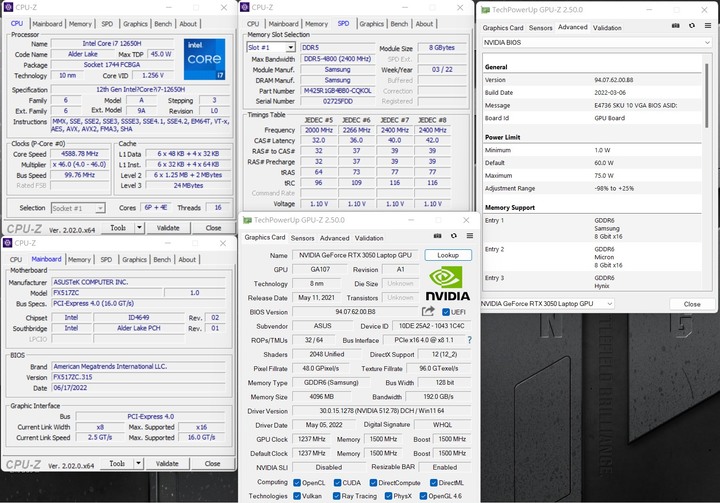Click Close button in GPU-Z Advanced window

692,304
